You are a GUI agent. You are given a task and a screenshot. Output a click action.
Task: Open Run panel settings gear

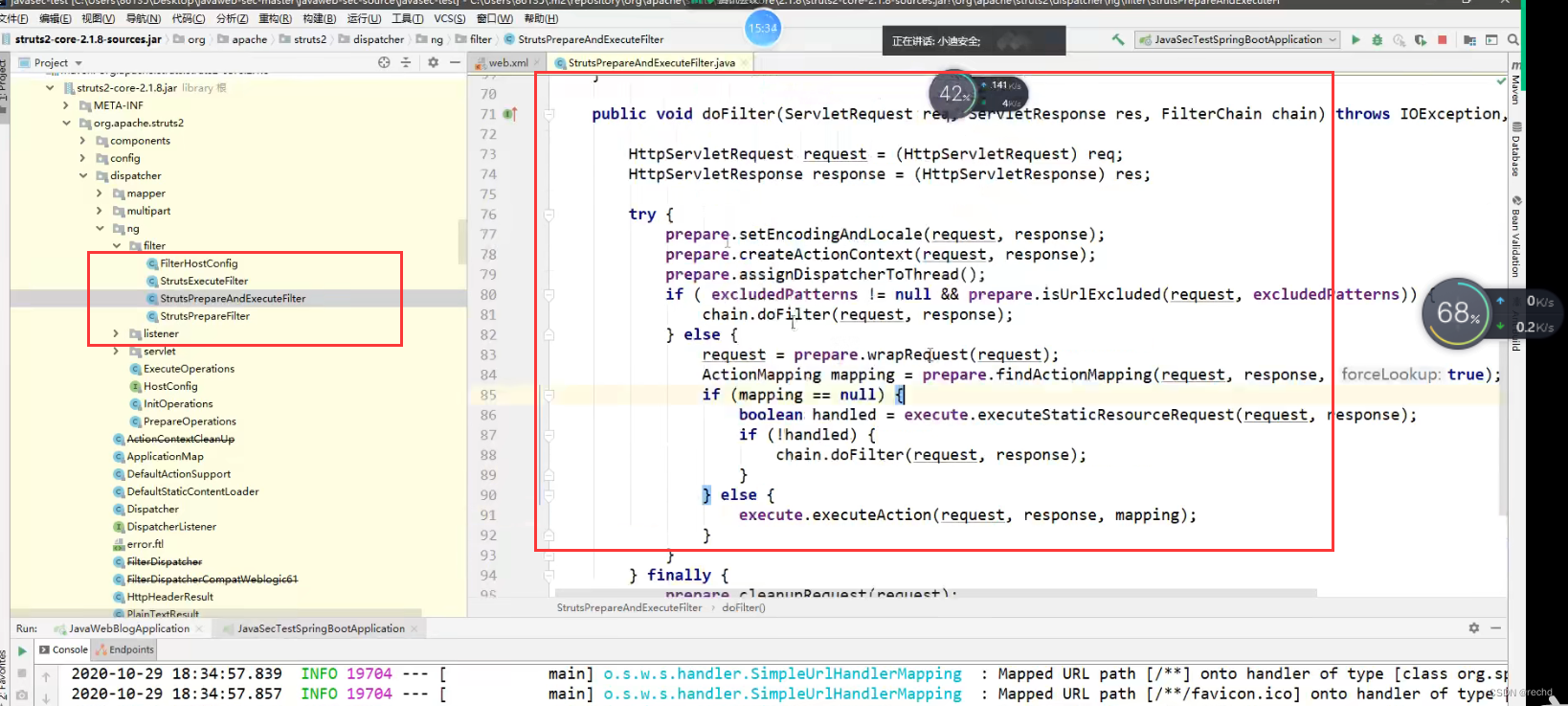[x=1474, y=628]
